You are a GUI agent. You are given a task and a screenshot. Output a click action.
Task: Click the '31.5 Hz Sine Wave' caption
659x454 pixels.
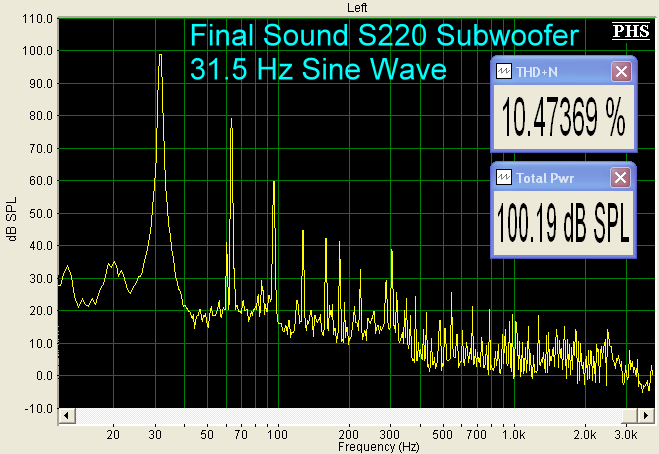tap(318, 69)
